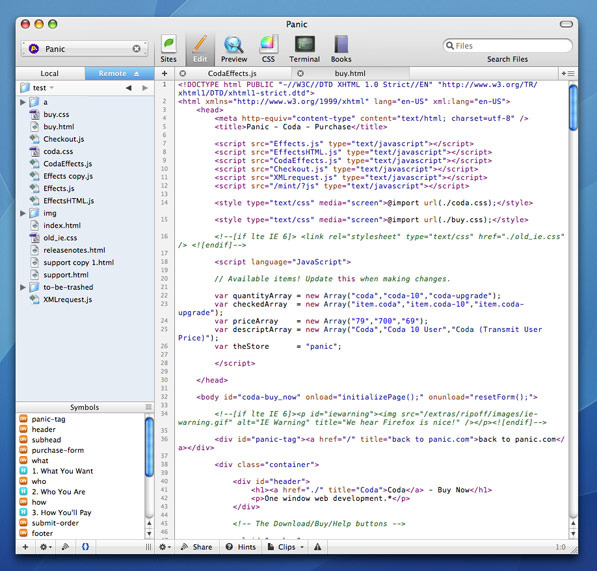Jump to submit-order symbol
The height and width of the screenshot is (571, 597).
pos(55,523)
